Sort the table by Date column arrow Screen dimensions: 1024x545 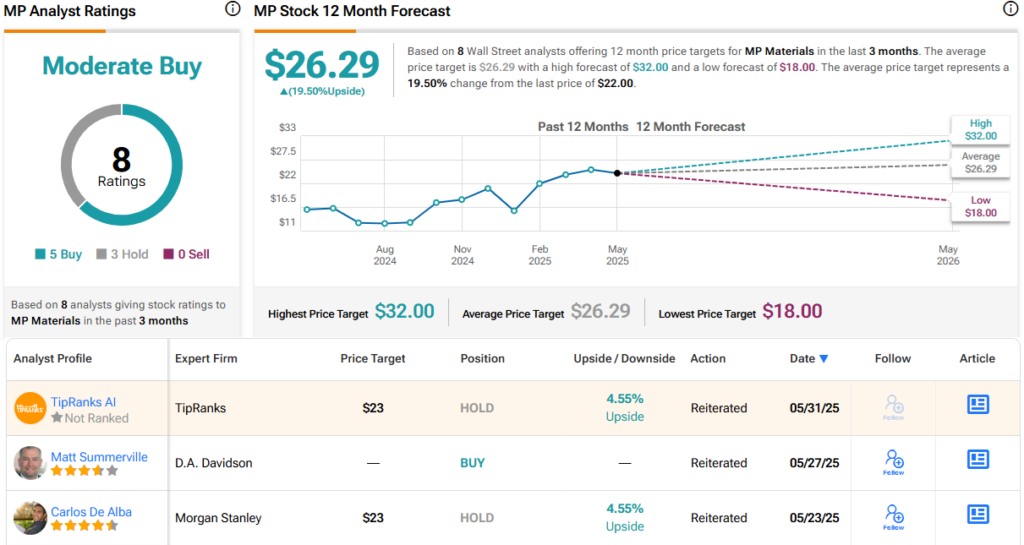click(824, 359)
